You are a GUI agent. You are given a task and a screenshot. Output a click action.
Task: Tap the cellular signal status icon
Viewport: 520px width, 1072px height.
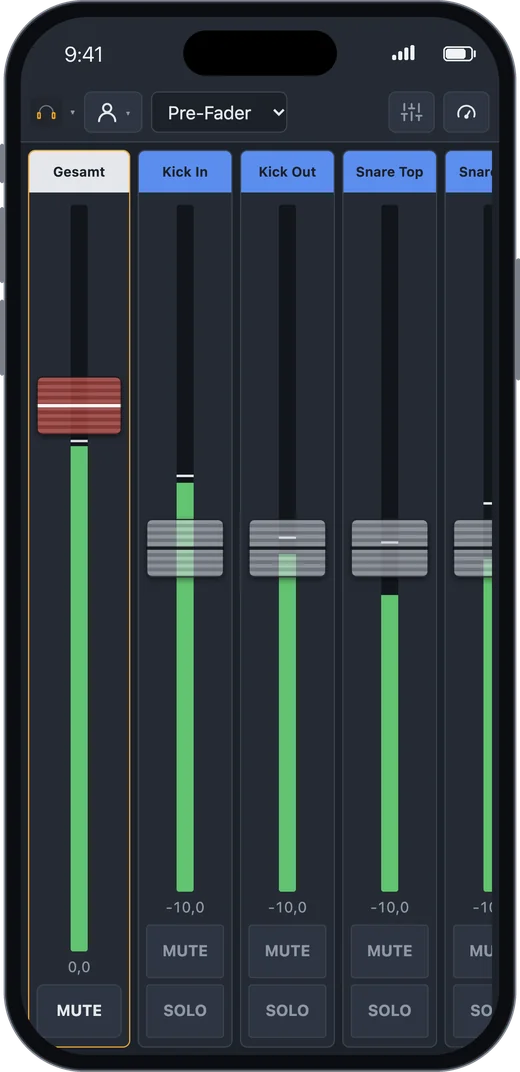pyautogui.click(x=403, y=53)
